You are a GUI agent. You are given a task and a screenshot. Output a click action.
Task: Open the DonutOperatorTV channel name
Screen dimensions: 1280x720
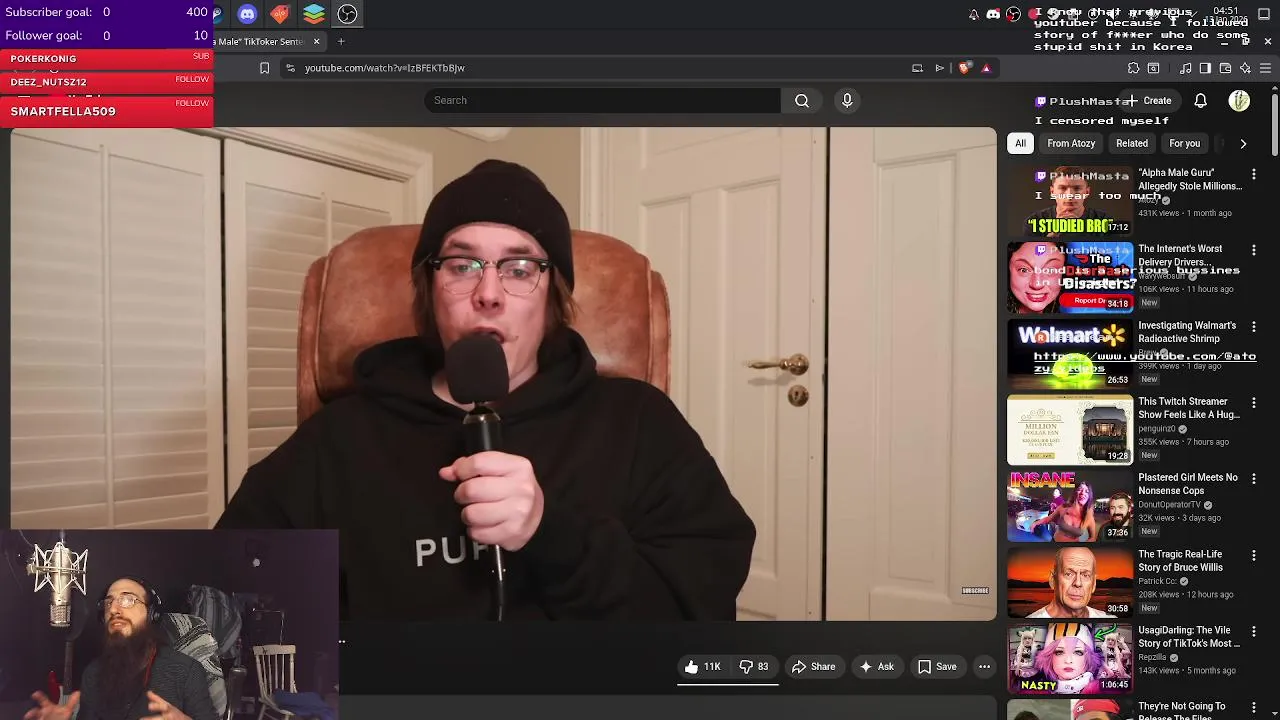1169,505
